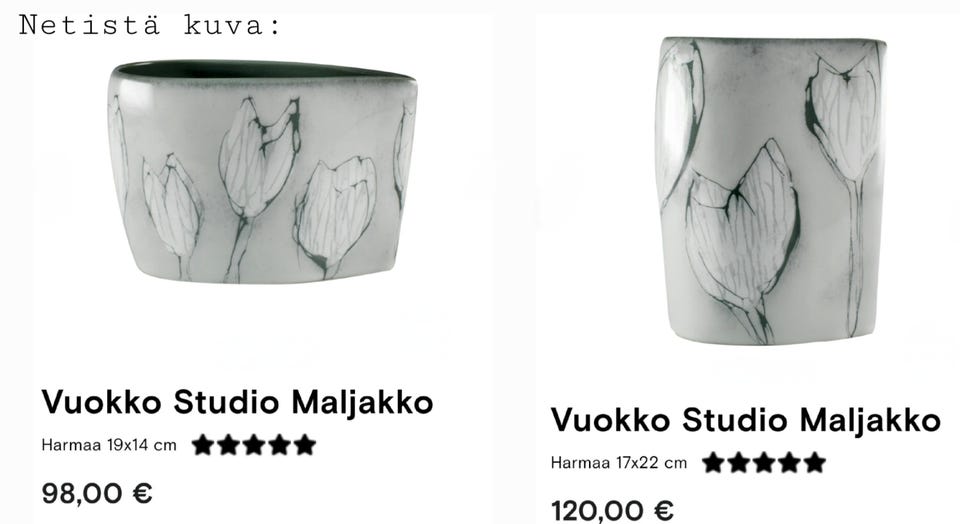Click fourth star of the right product rating
This screenshot has height=524, width=960.
click(790, 463)
